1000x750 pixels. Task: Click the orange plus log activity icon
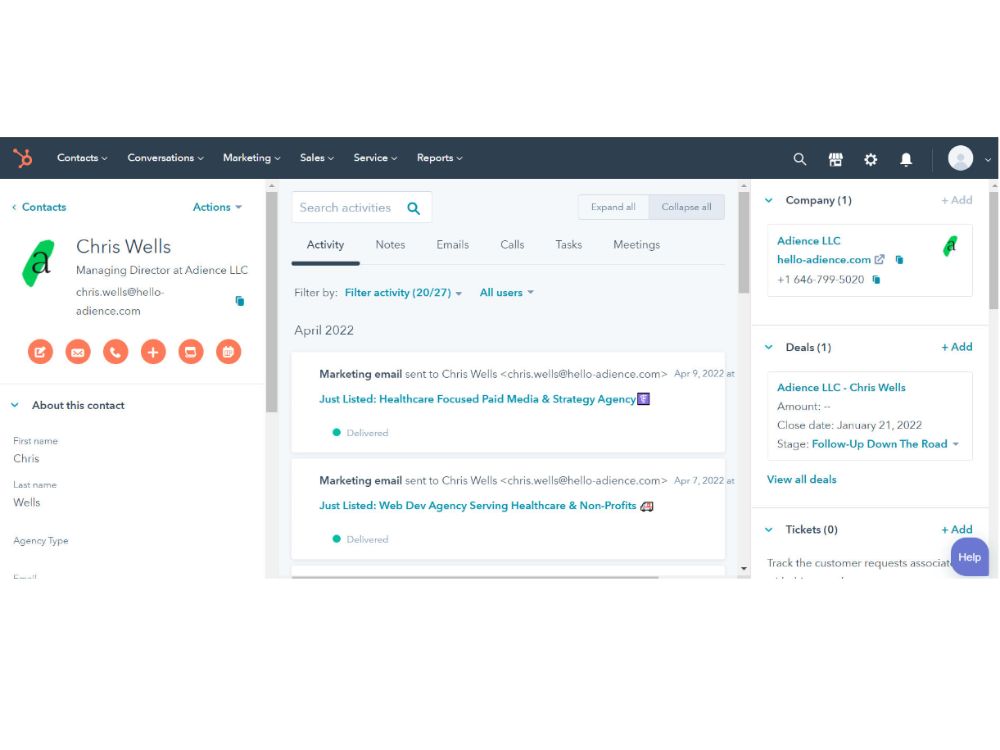153,351
